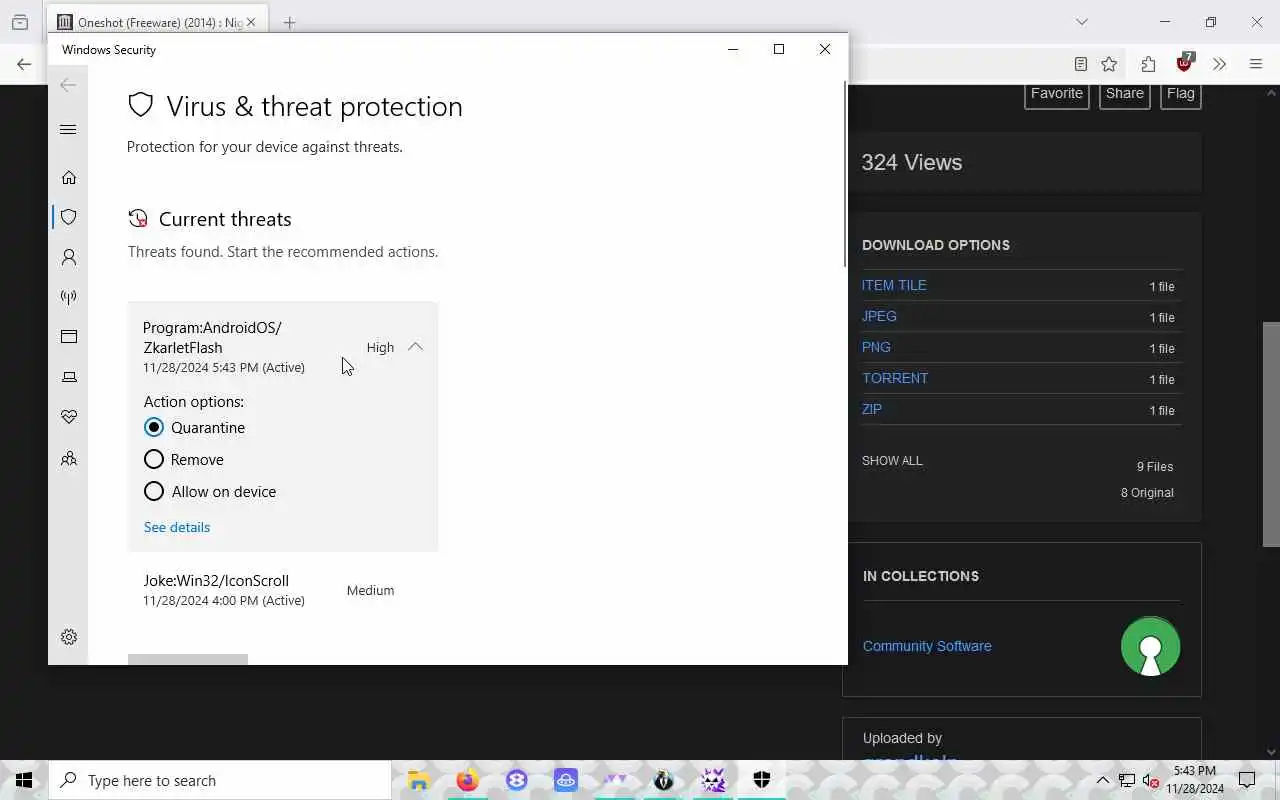Click the Community Software green logo
The width and height of the screenshot is (1280, 800).
tap(1150, 646)
